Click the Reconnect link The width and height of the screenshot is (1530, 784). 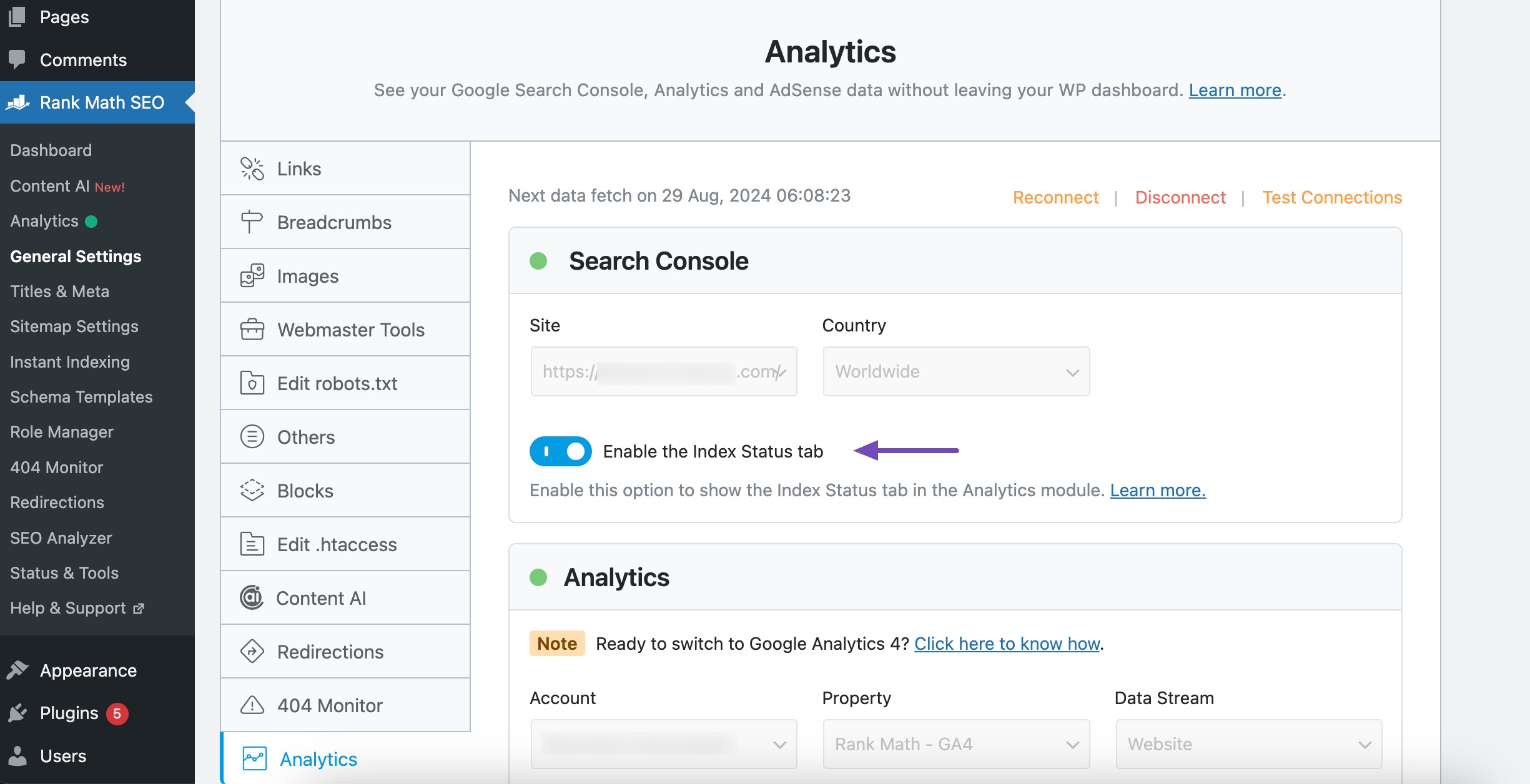point(1055,197)
